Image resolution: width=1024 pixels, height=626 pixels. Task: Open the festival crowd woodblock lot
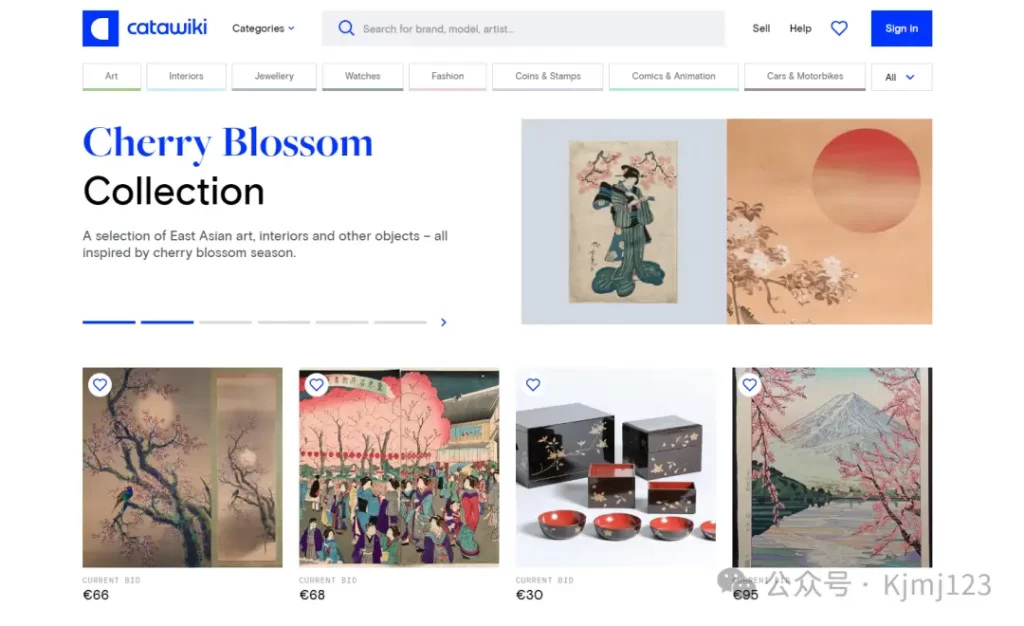(399, 467)
